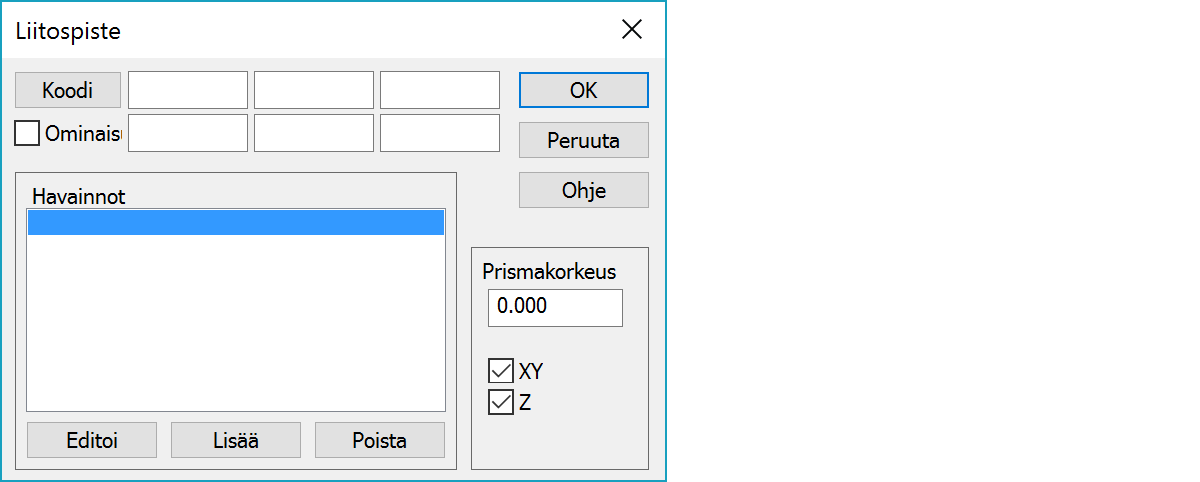Click the middle input field in Koodi row
This screenshot has height=482, width=1200.
[x=314, y=90]
